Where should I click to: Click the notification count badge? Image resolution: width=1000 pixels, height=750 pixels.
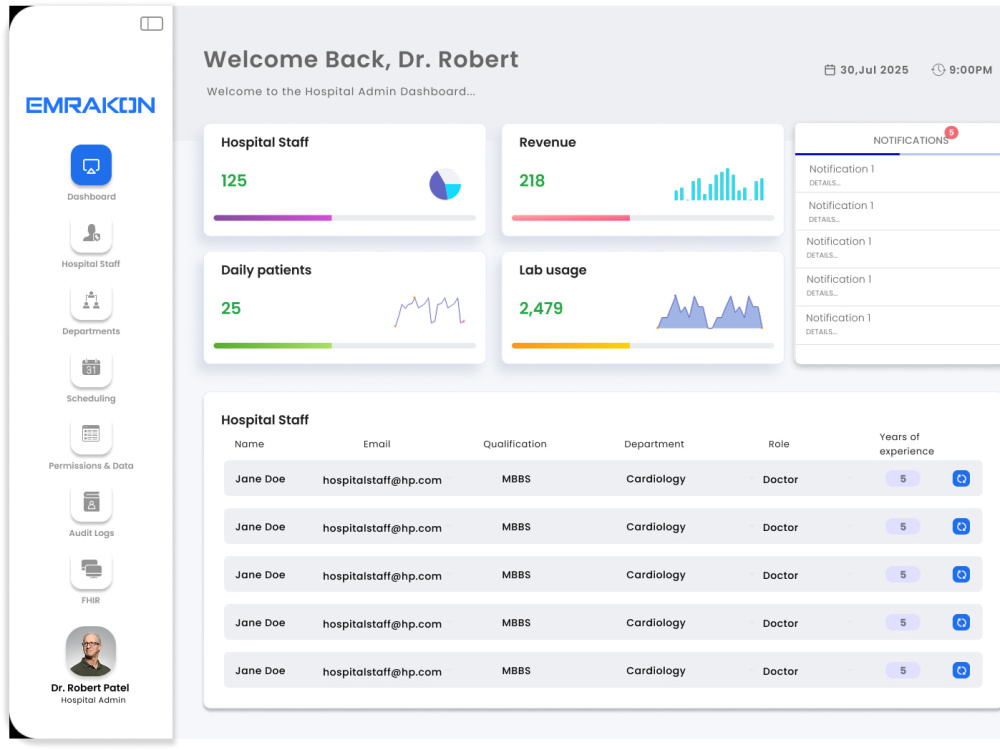tap(952, 132)
